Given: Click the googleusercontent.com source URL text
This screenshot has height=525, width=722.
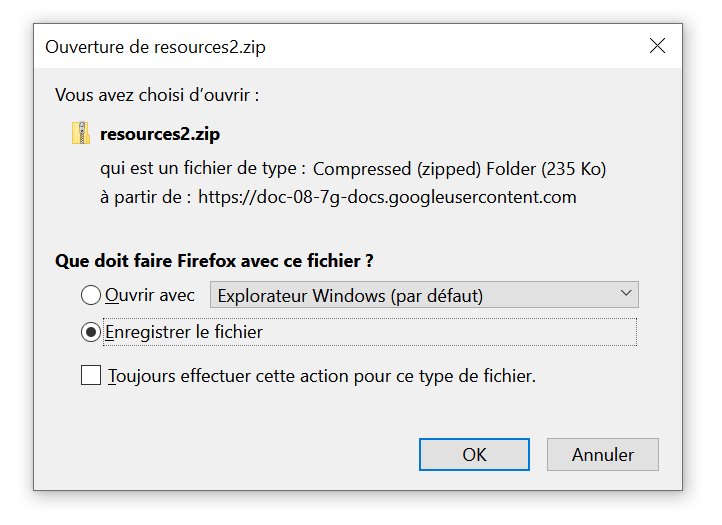Looking at the screenshot, I should coord(387,197).
